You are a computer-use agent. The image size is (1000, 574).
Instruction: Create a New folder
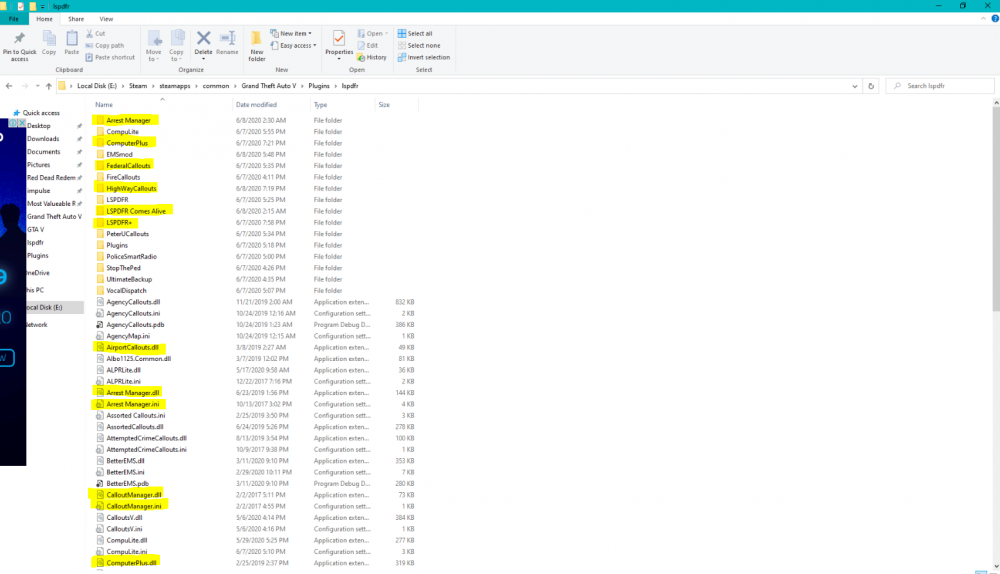[x=256, y=46]
